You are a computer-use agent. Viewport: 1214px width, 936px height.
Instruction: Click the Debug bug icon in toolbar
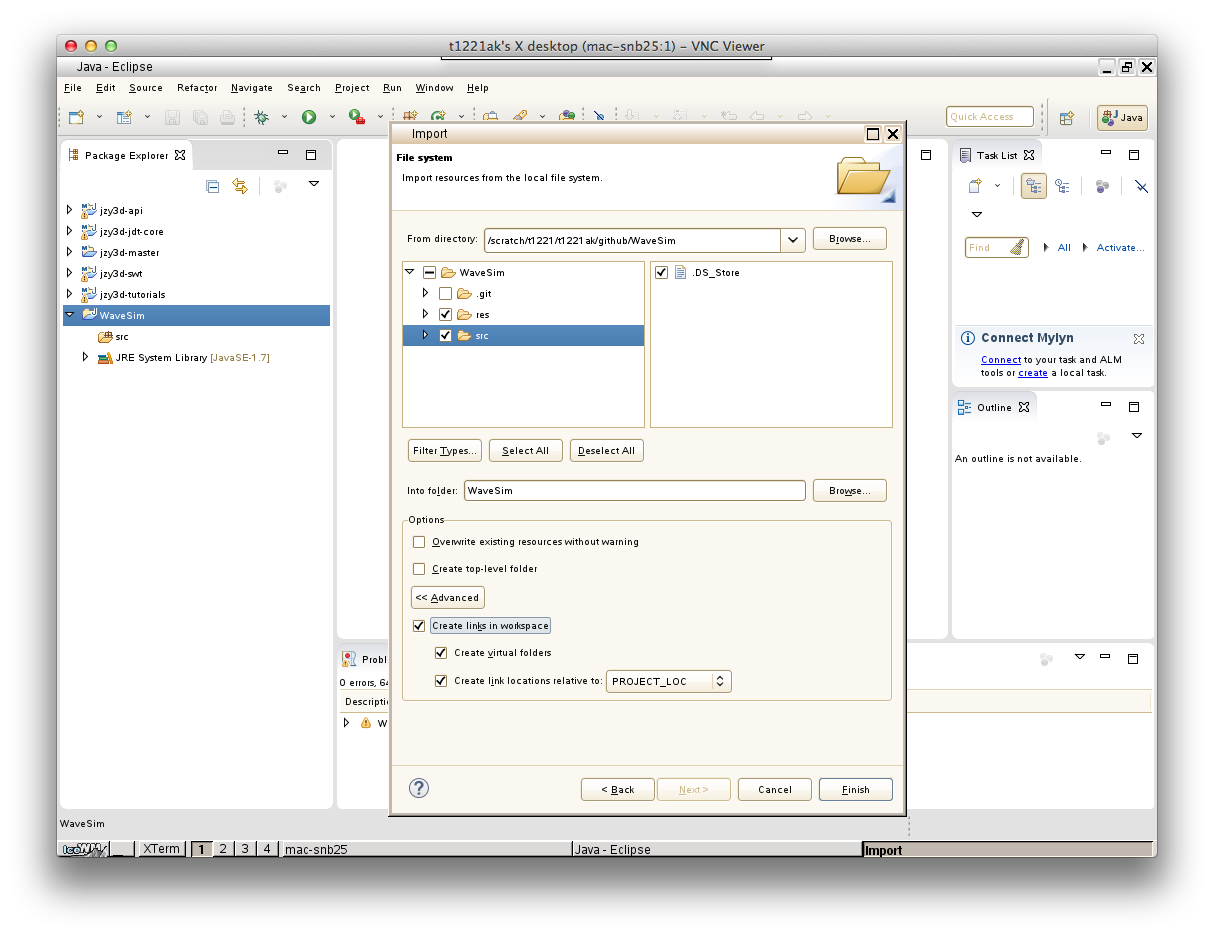pyautogui.click(x=262, y=117)
